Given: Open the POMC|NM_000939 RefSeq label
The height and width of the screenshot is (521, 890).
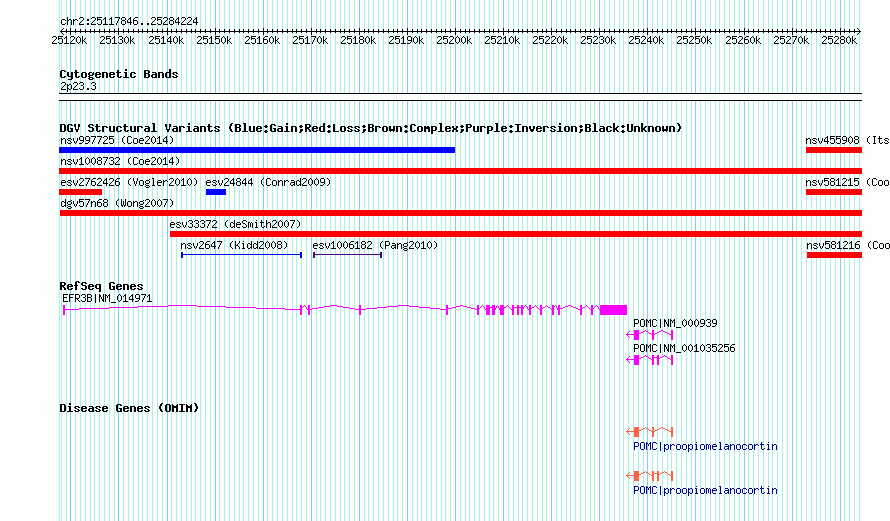Looking at the screenshot, I should (x=675, y=323).
